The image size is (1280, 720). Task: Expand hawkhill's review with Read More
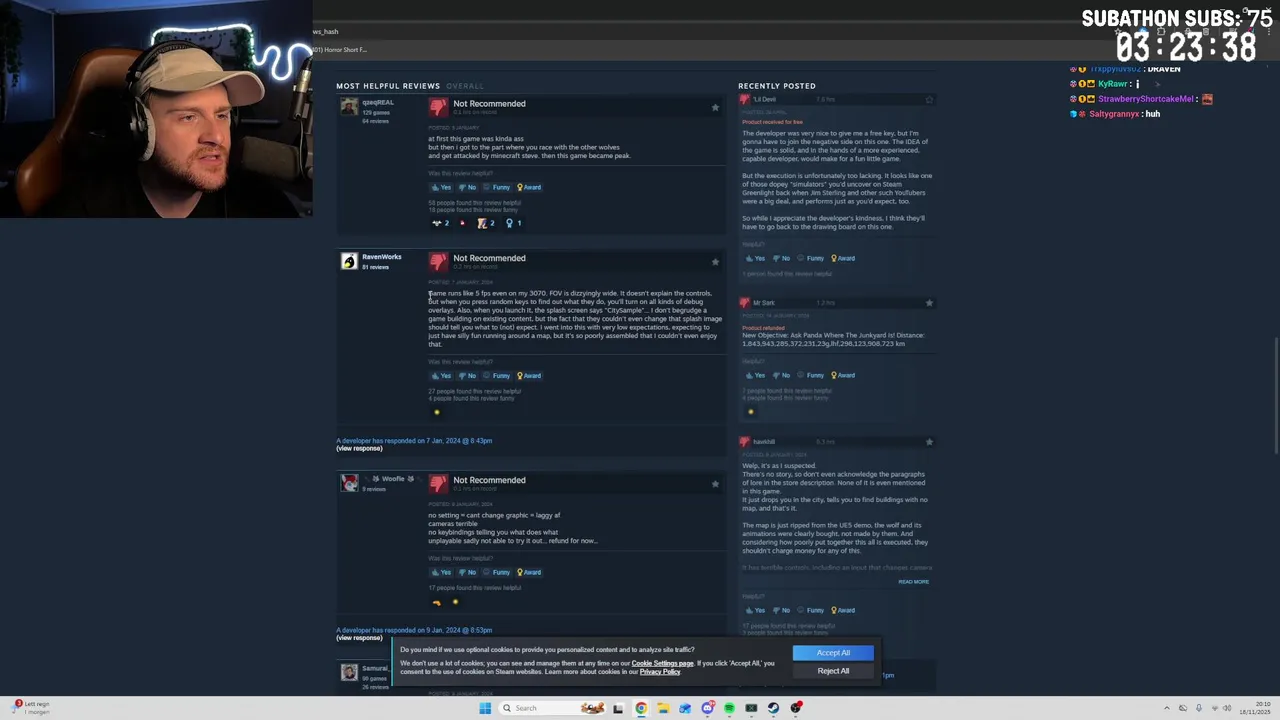[913, 582]
